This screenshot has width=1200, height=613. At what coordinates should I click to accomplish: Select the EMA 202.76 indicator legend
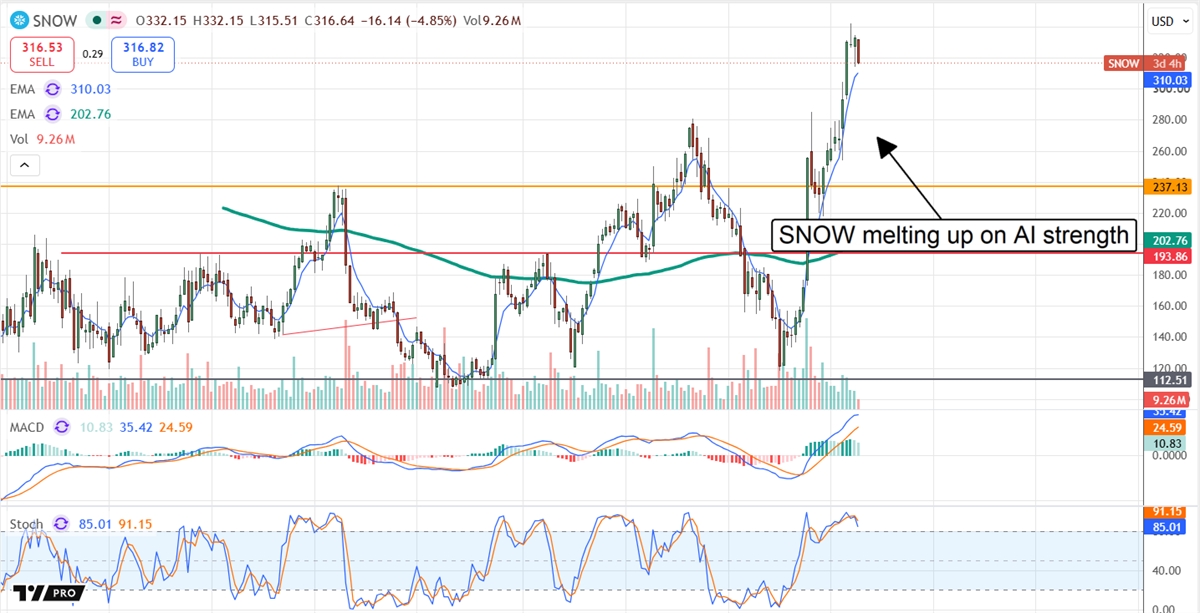point(61,114)
